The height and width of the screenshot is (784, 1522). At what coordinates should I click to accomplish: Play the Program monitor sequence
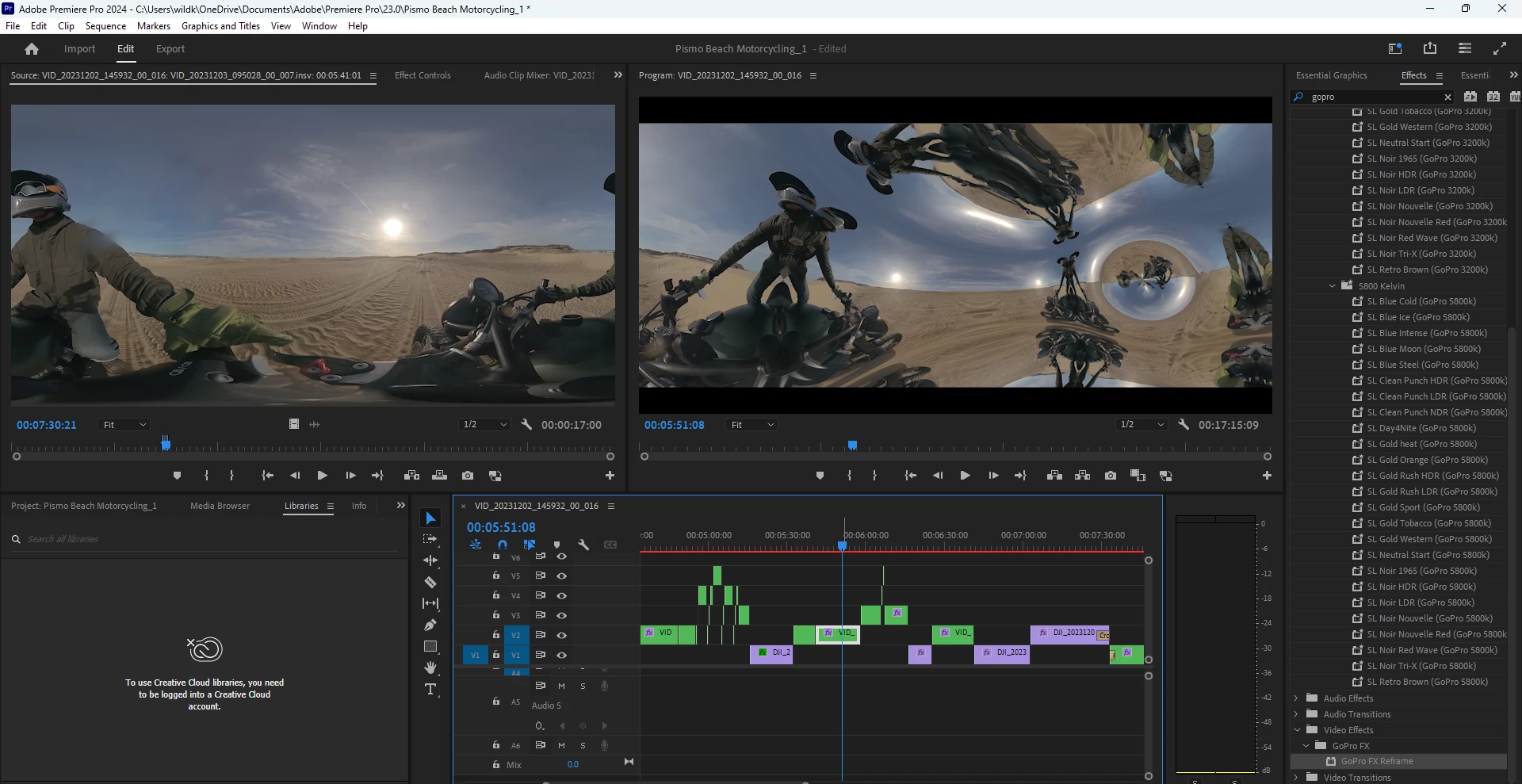tap(965, 476)
